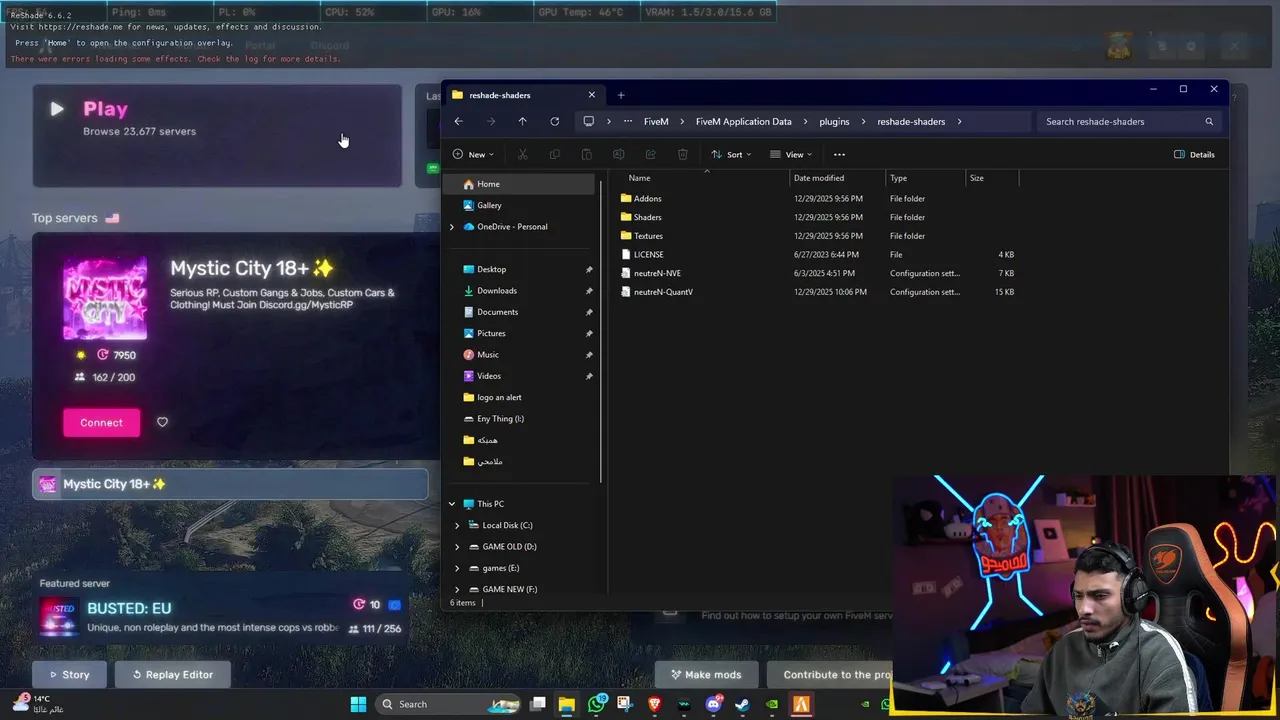The width and height of the screenshot is (1280, 720).
Task: Toggle the Details pane button
Action: click(1194, 155)
